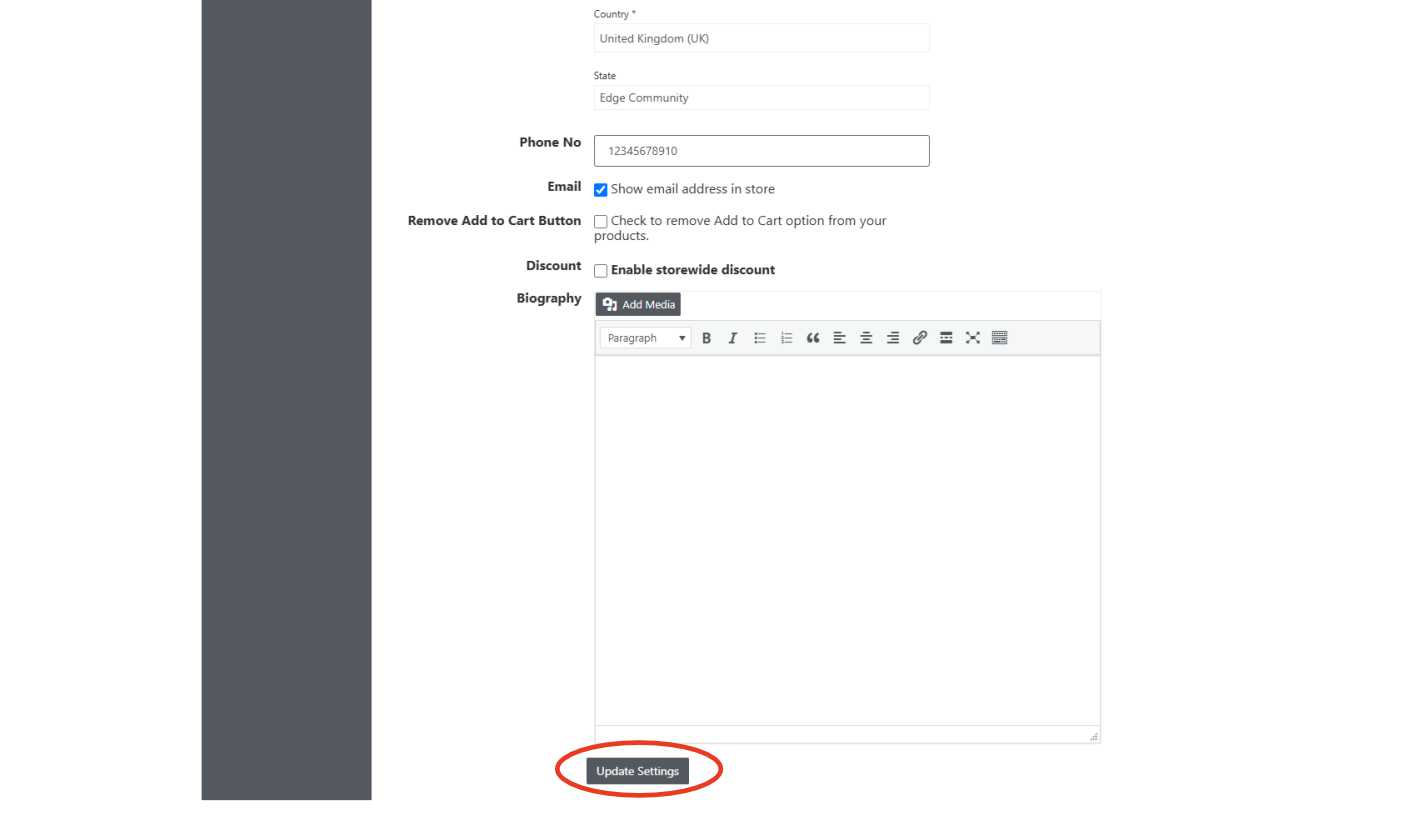Click the insert link icon
The height and width of the screenshot is (821, 1403).
(x=919, y=338)
